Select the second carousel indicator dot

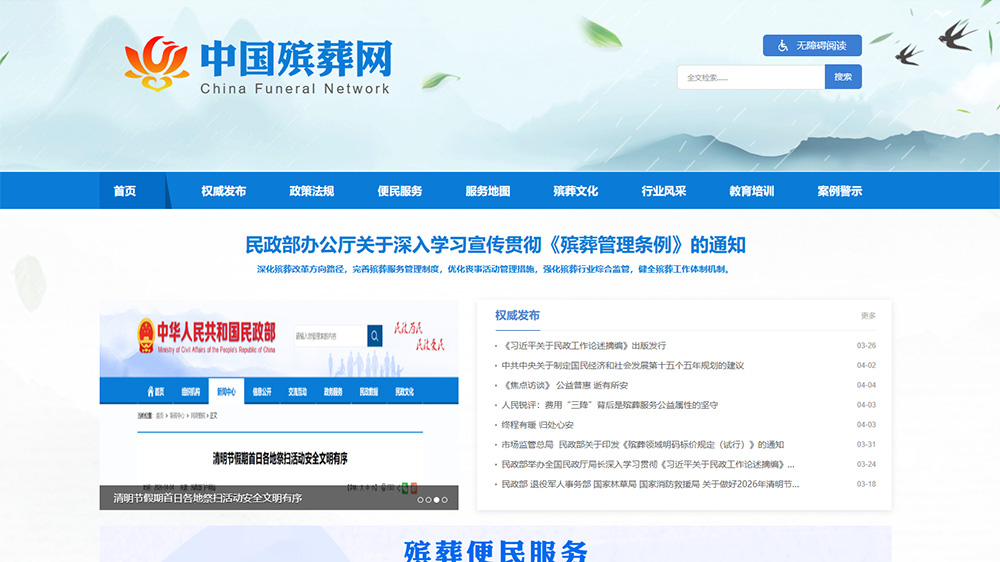click(x=429, y=500)
